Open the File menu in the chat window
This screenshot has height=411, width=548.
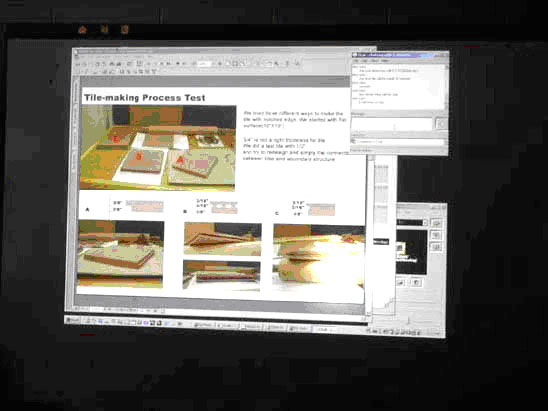tap(355, 61)
